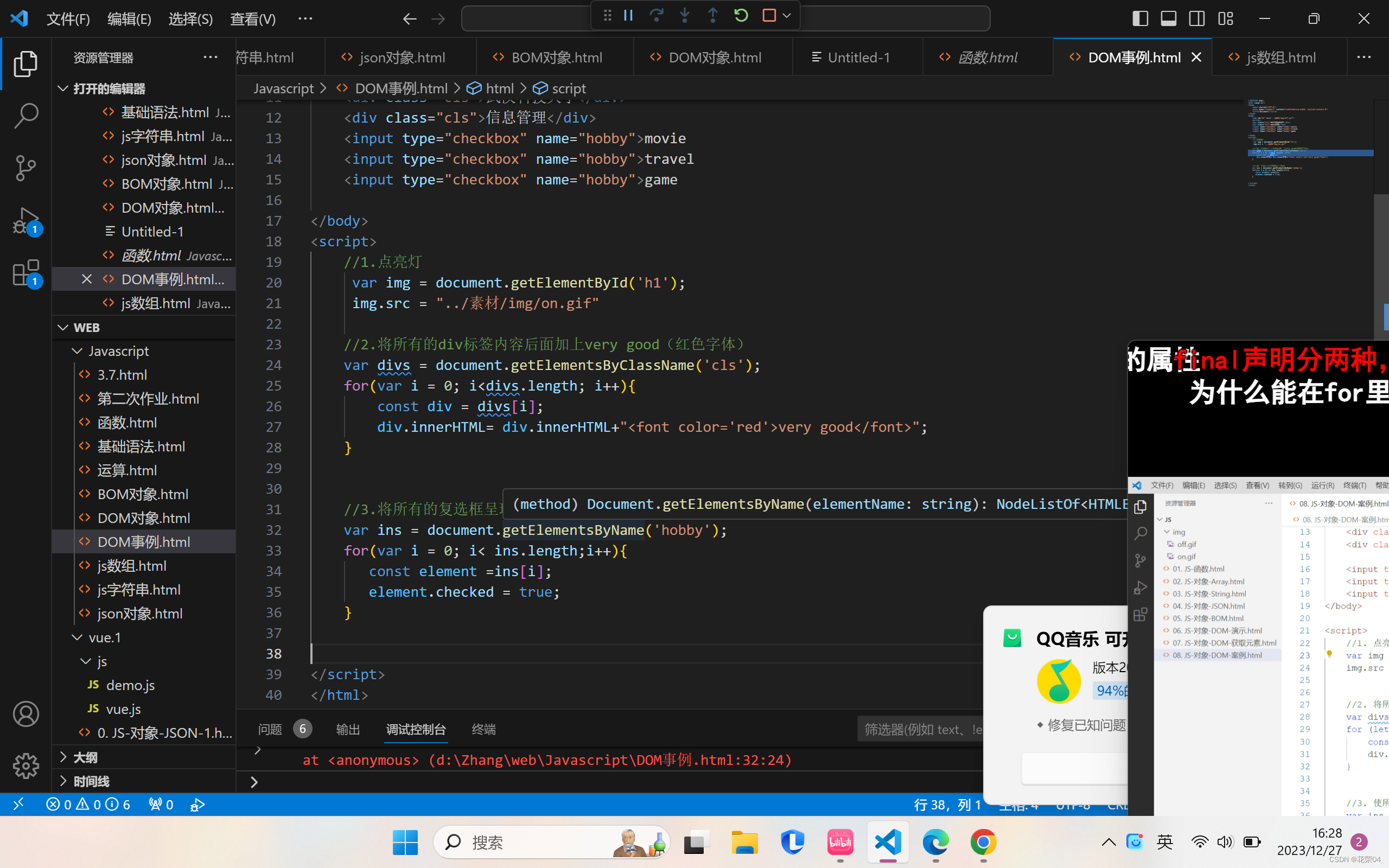
Task: Switch to the BOM对象.html editor tab
Action: (x=556, y=58)
